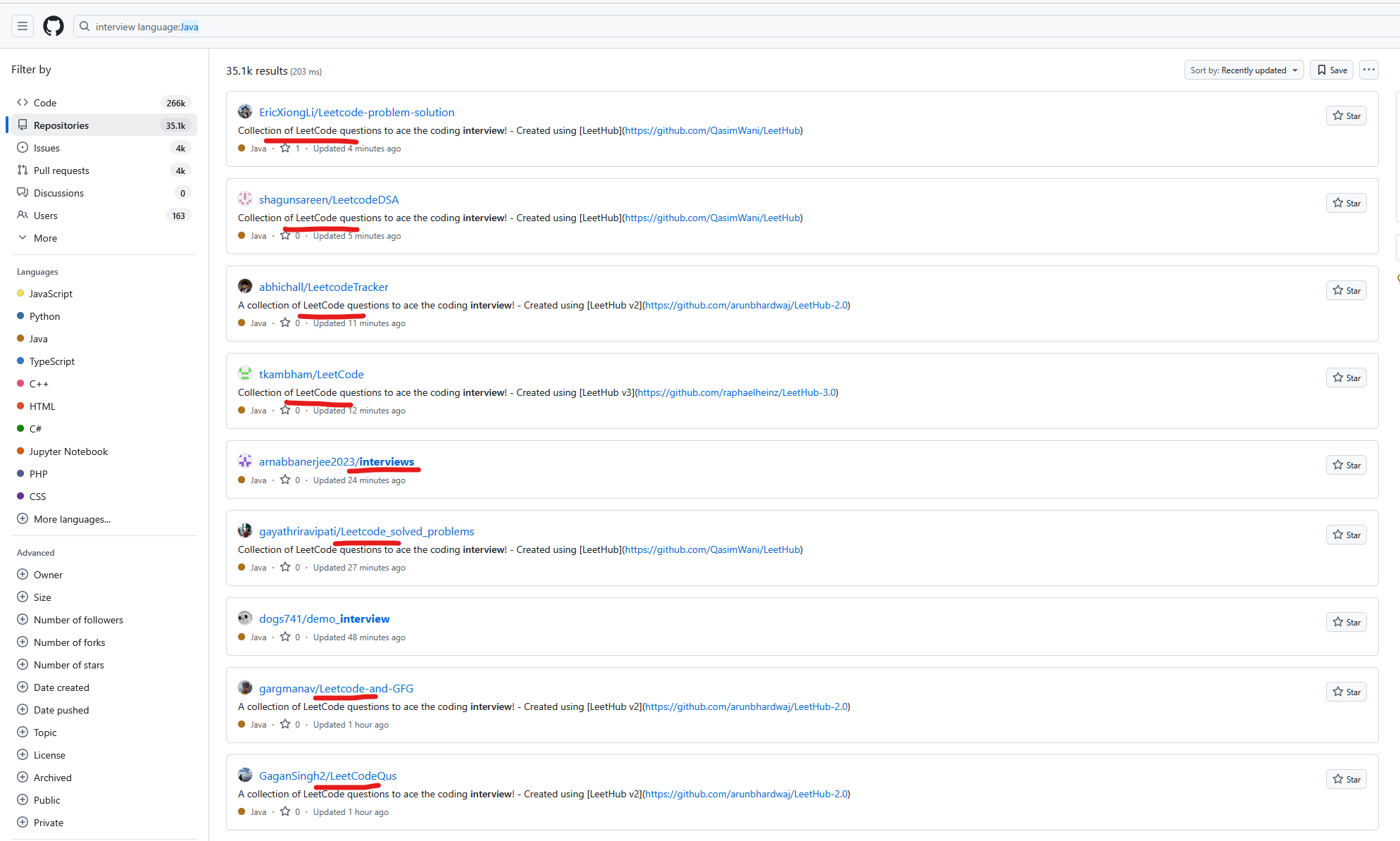
Task: Click the Save search bookmark button
Action: coord(1332,70)
